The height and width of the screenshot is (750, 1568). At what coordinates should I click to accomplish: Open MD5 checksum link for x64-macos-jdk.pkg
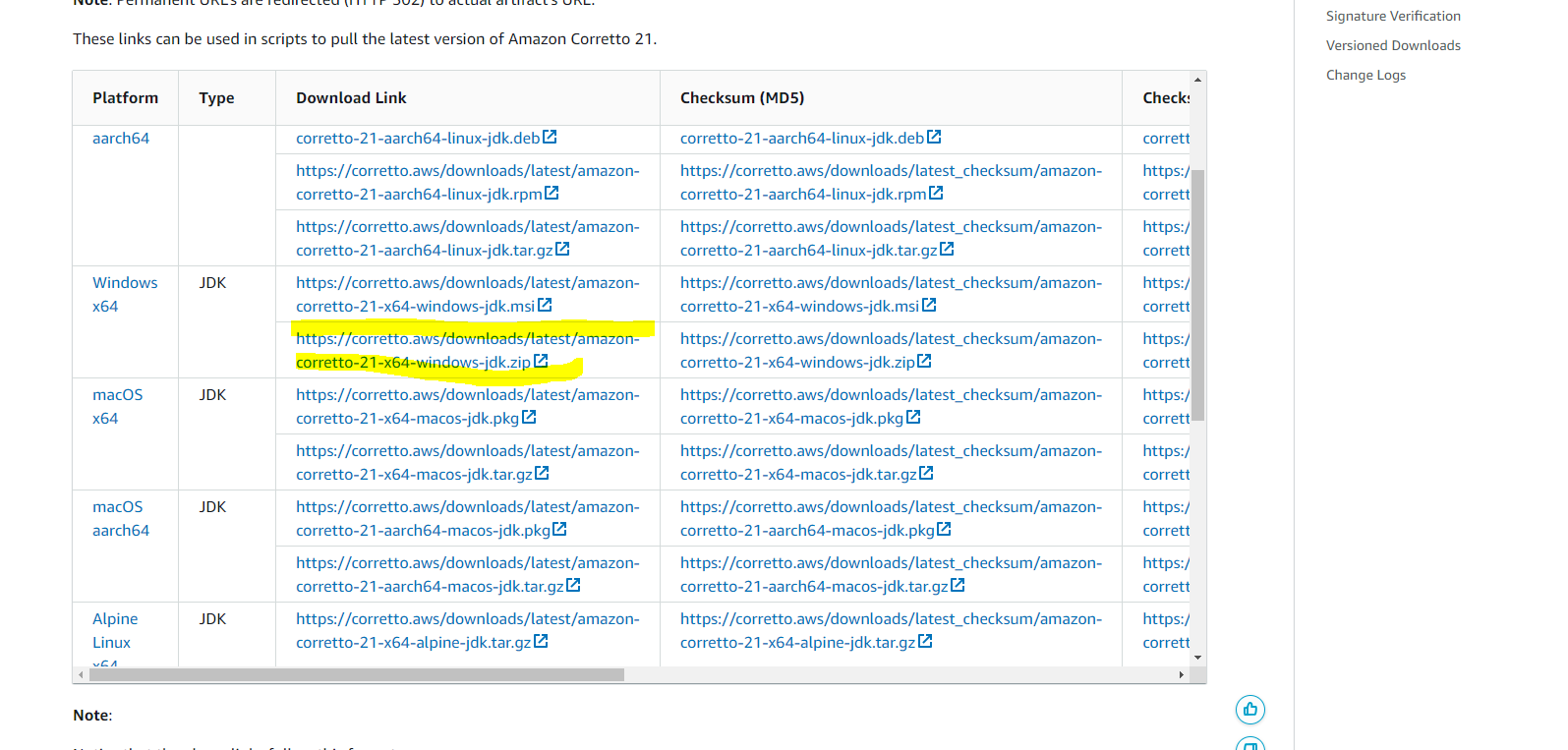point(891,406)
